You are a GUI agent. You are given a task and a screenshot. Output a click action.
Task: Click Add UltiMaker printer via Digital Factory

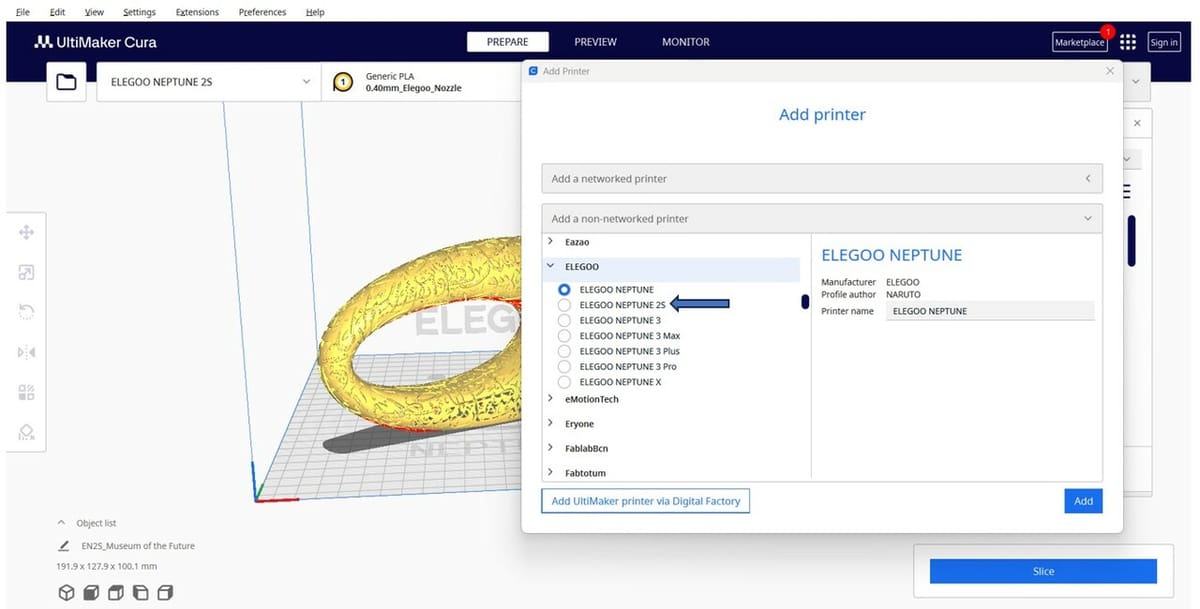click(x=645, y=501)
